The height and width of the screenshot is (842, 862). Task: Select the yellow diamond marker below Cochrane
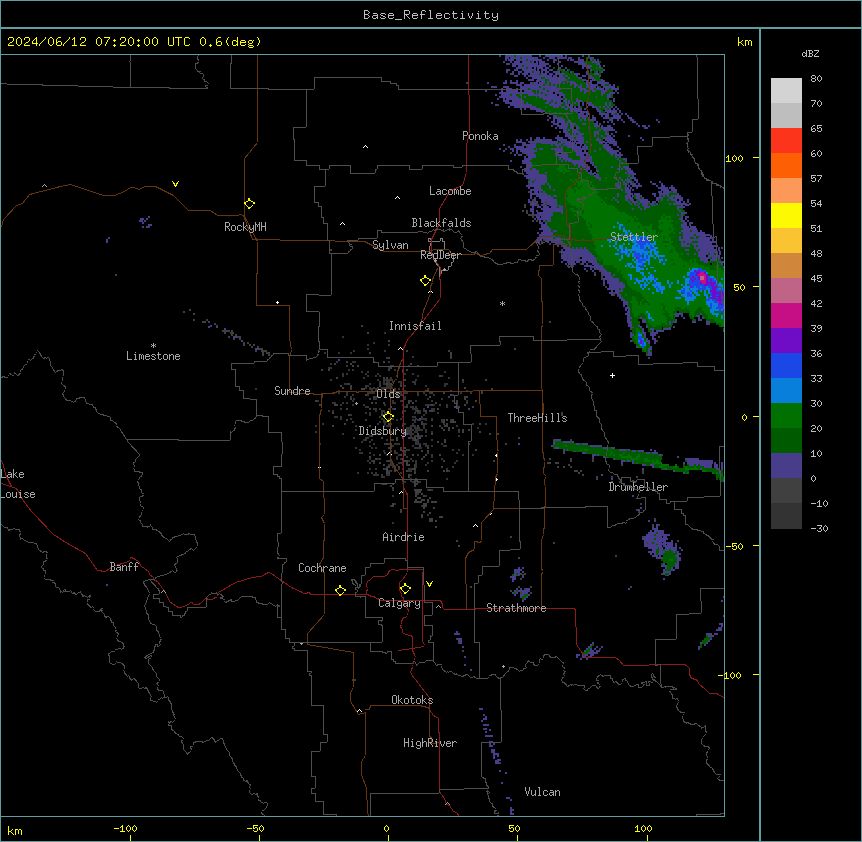[x=340, y=590]
